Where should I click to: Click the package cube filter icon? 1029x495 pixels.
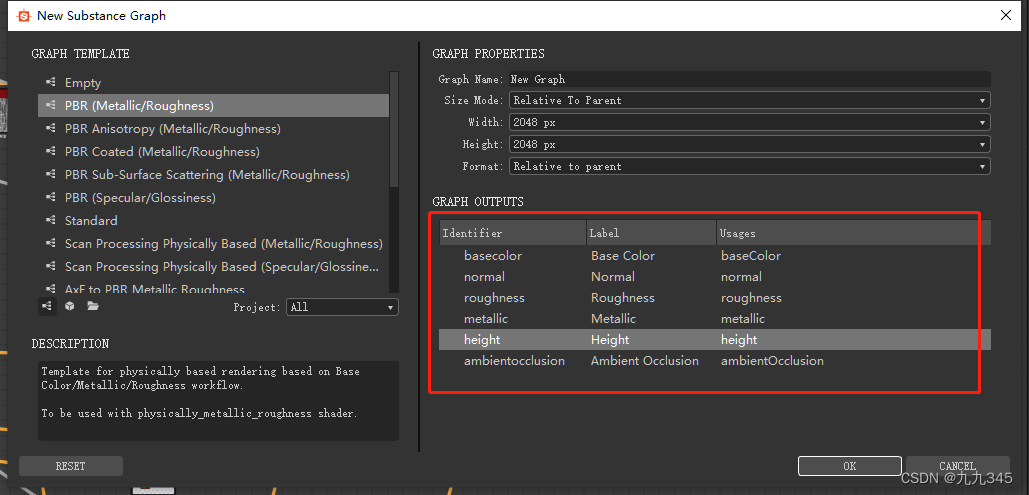[70, 306]
